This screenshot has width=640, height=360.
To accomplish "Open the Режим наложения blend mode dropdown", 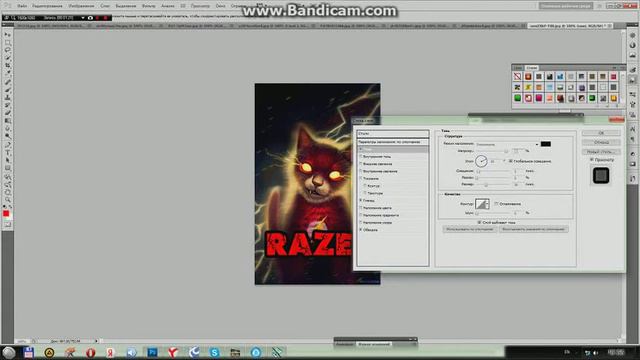I will (x=507, y=144).
